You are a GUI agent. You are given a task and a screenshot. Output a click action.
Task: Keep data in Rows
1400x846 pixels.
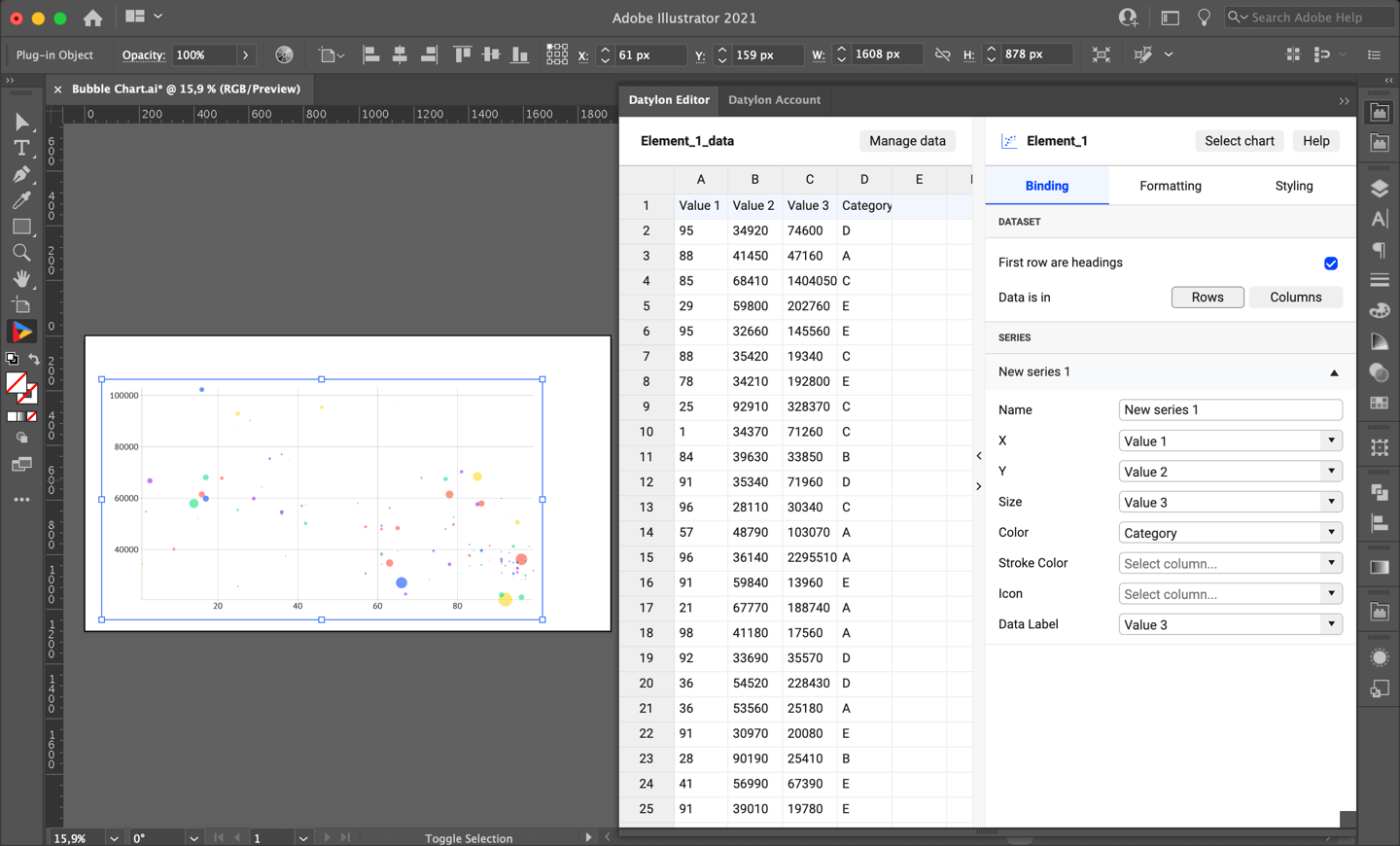(x=1207, y=297)
